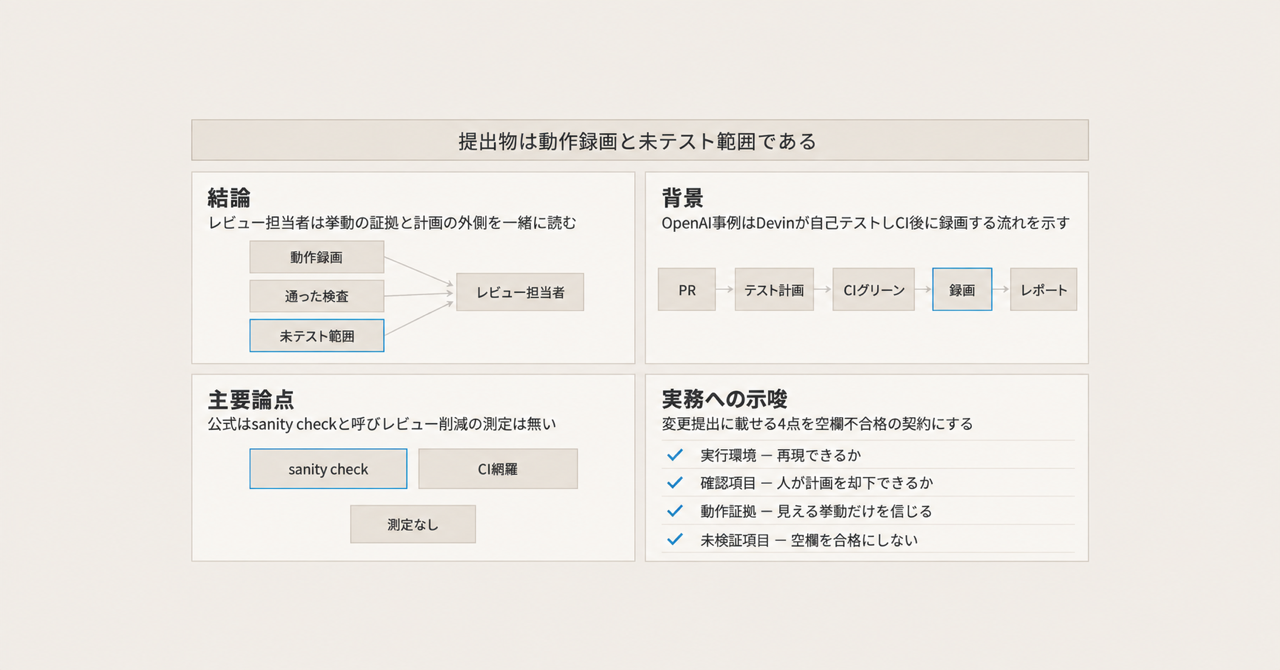
Task: Click the レポート step box
Action: click(x=1043, y=289)
